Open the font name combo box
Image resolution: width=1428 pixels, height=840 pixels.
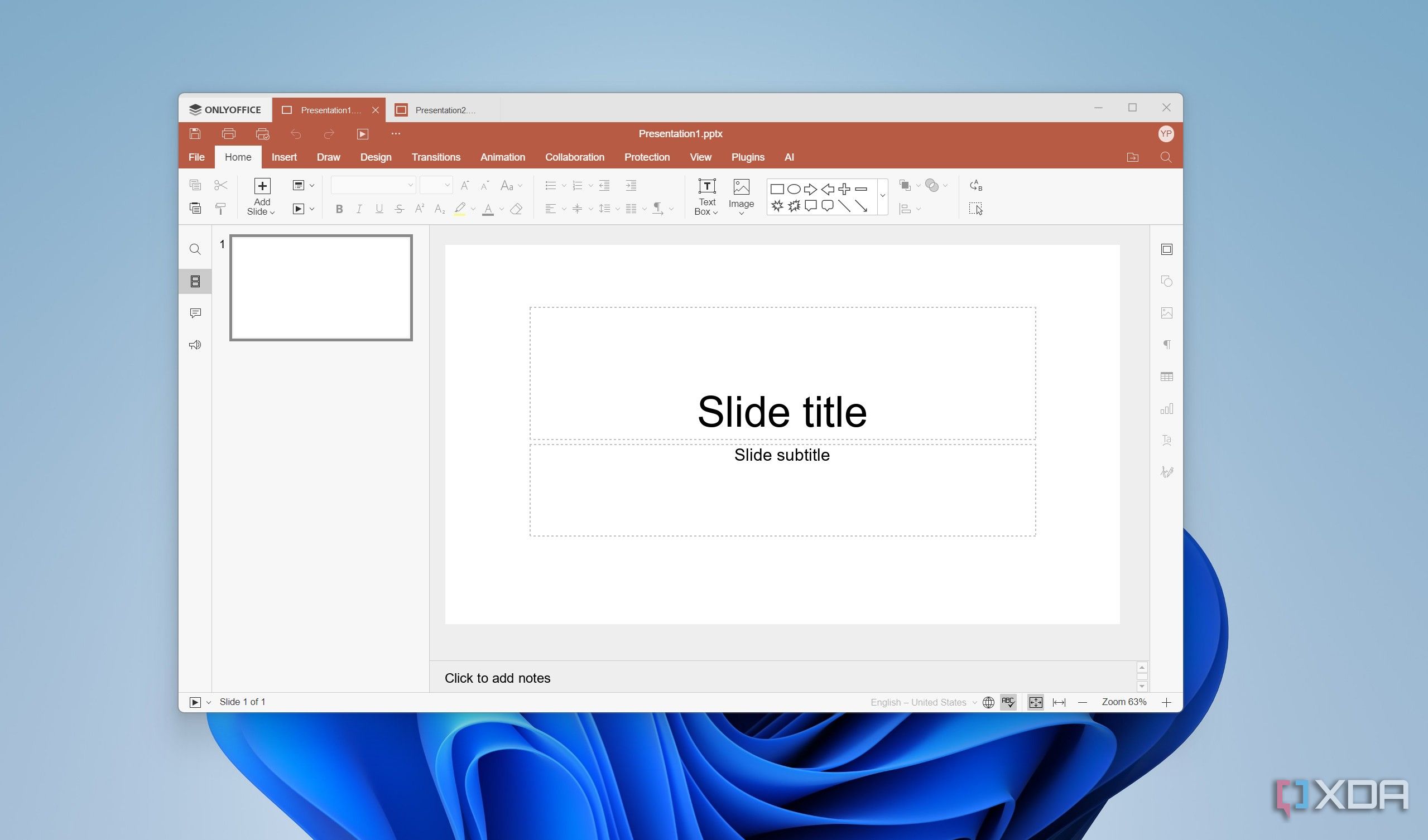point(373,185)
